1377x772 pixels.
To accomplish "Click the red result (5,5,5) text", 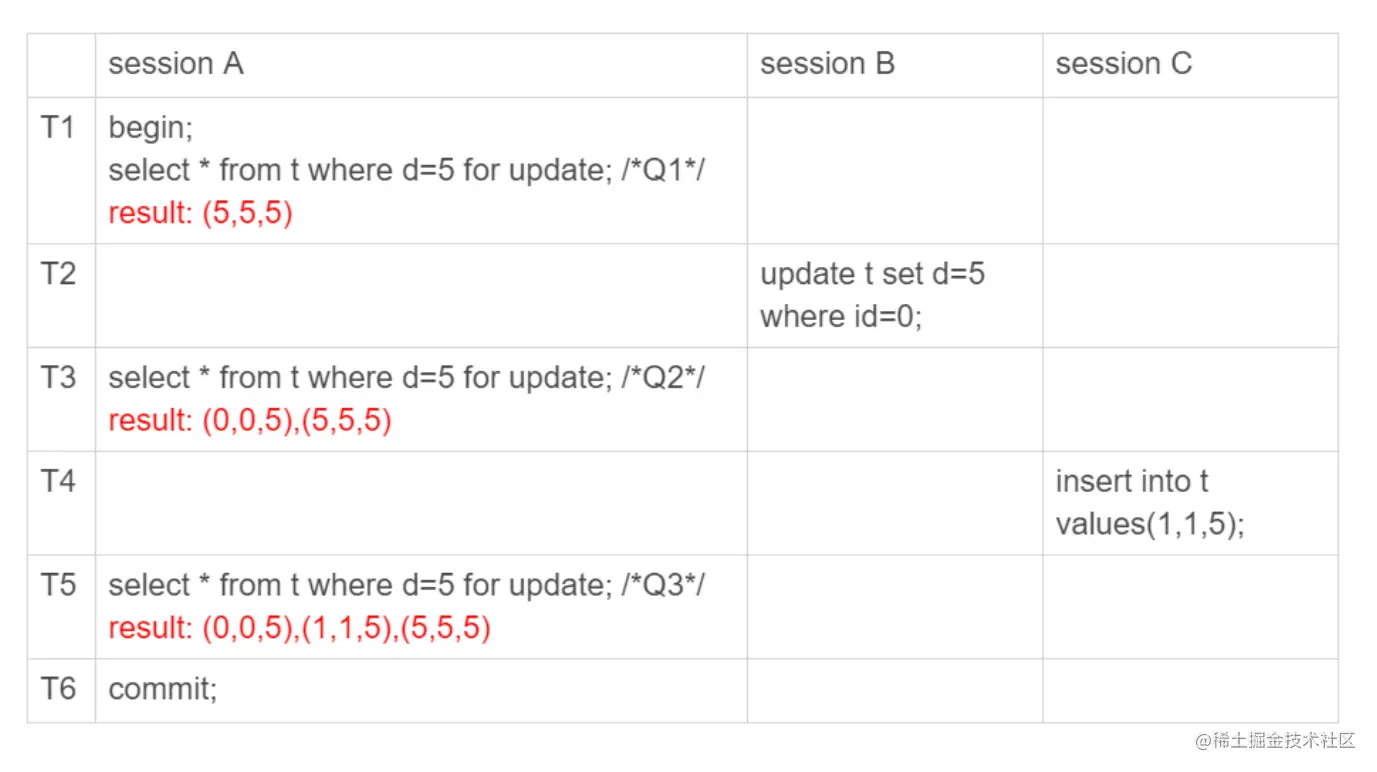I will click(x=201, y=213).
